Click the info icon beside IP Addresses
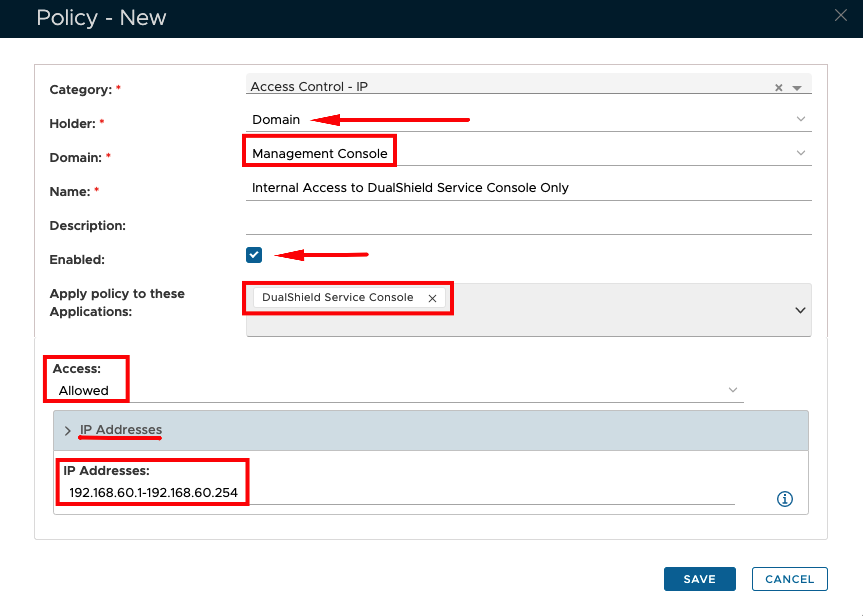This screenshot has width=863, height=616. click(x=785, y=499)
